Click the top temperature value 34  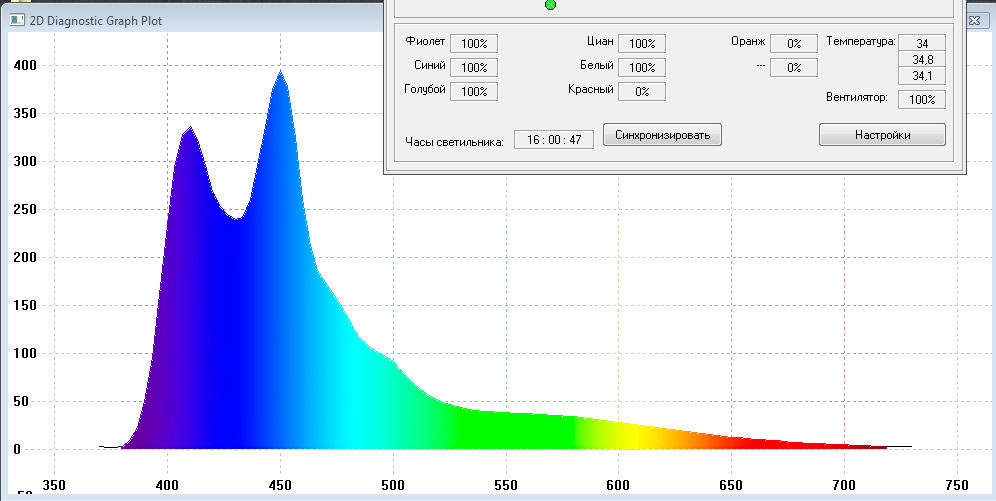tap(922, 43)
